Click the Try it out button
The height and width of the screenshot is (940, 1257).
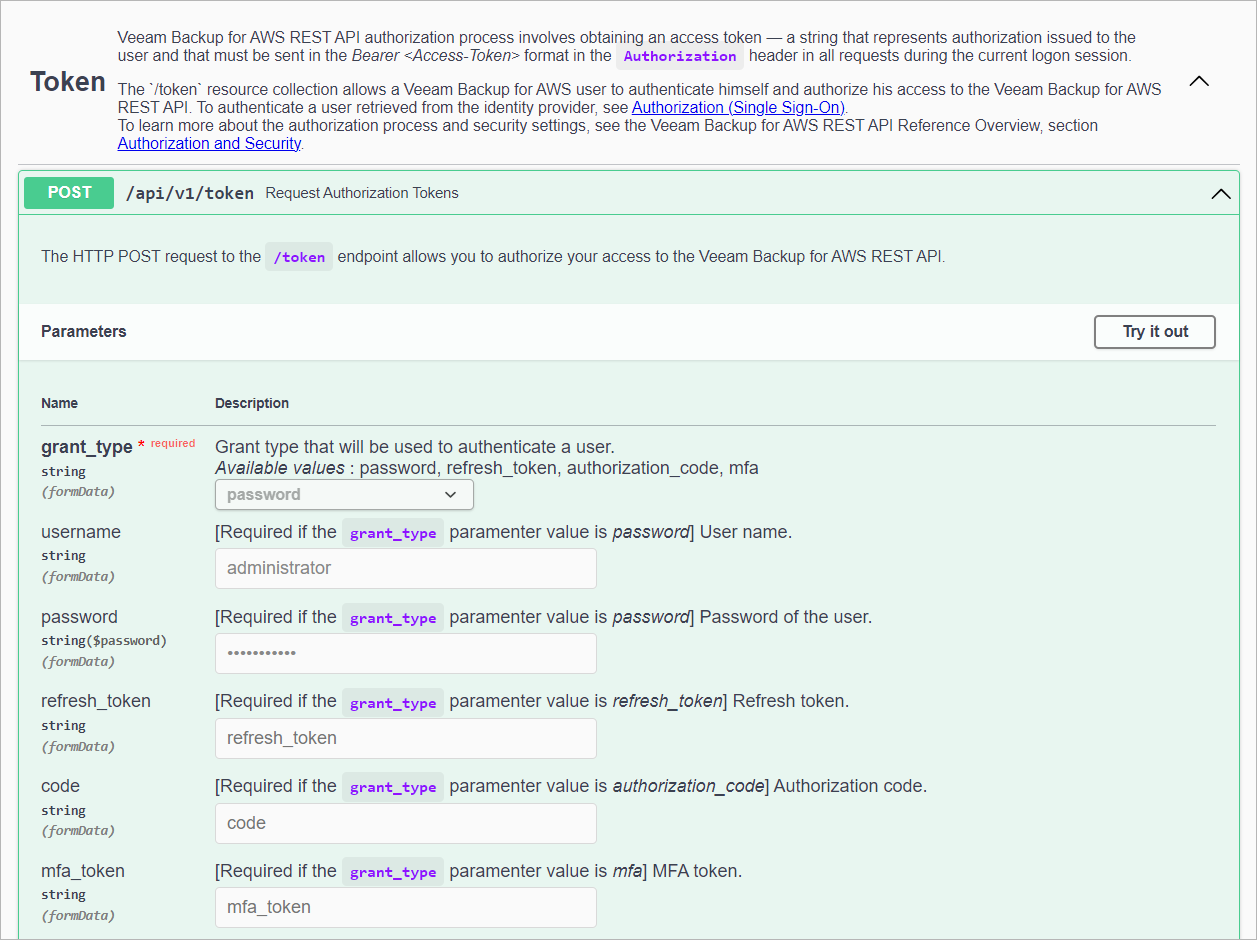[x=1155, y=332]
